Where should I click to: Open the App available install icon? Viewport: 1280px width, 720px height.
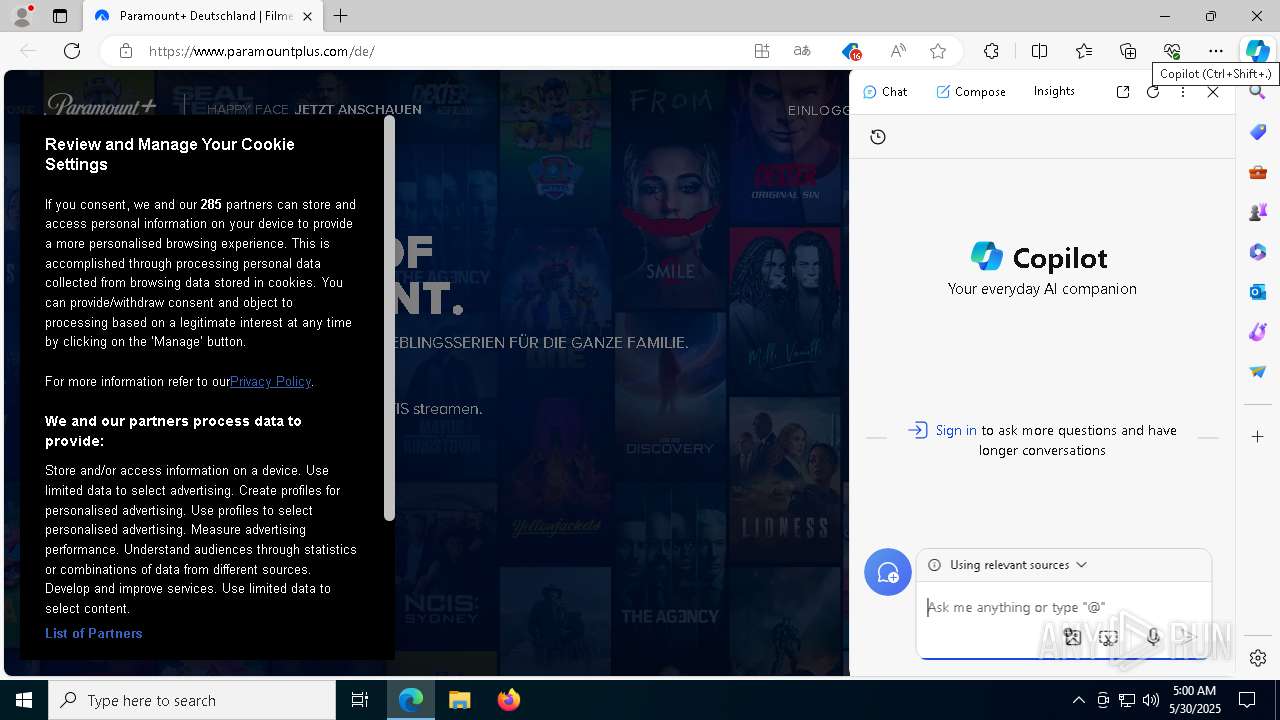tap(762, 51)
